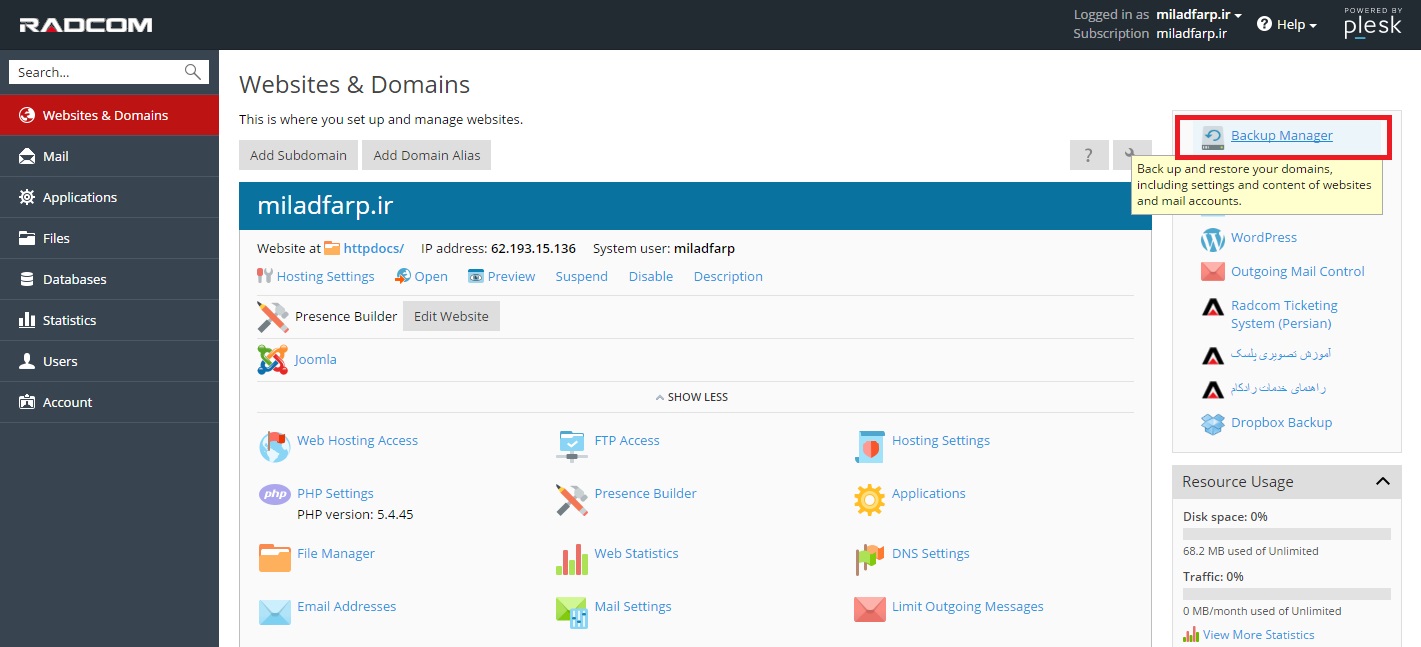Collapse the Resource Usage panel
Screen dimensions: 1421x647
[1382, 481]
